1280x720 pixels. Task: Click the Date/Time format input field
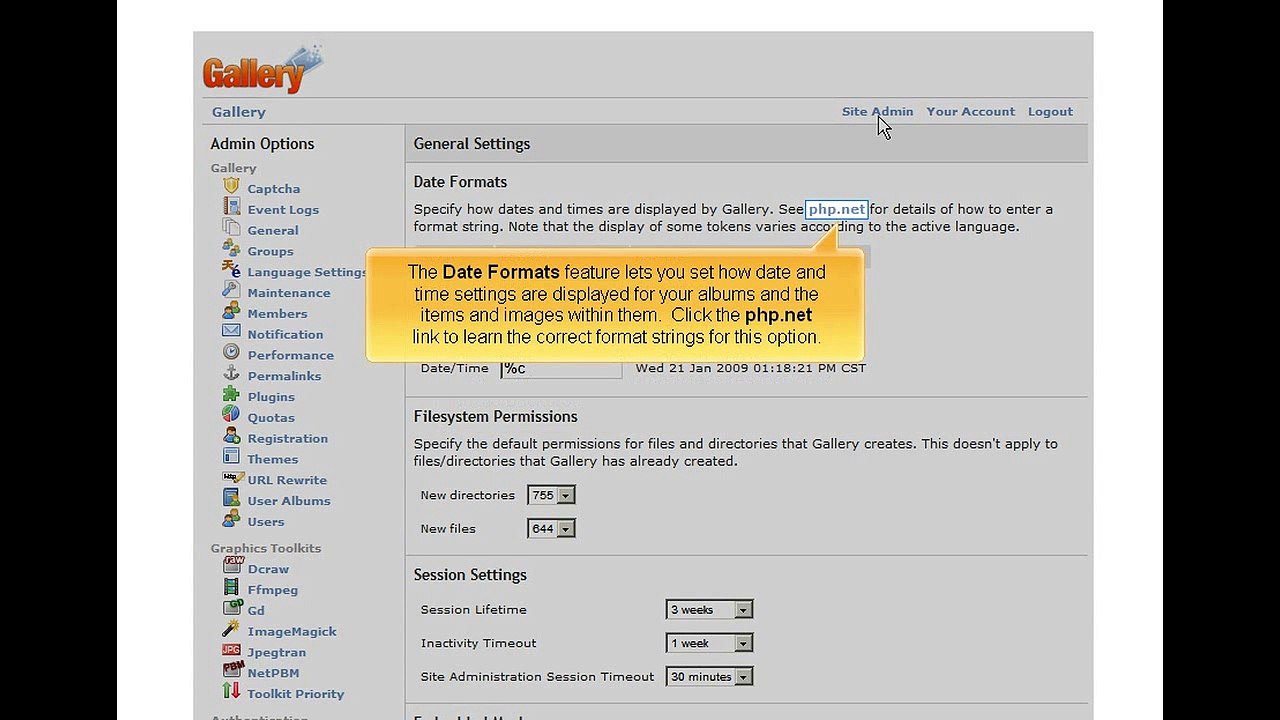click(x=561, y=368)
